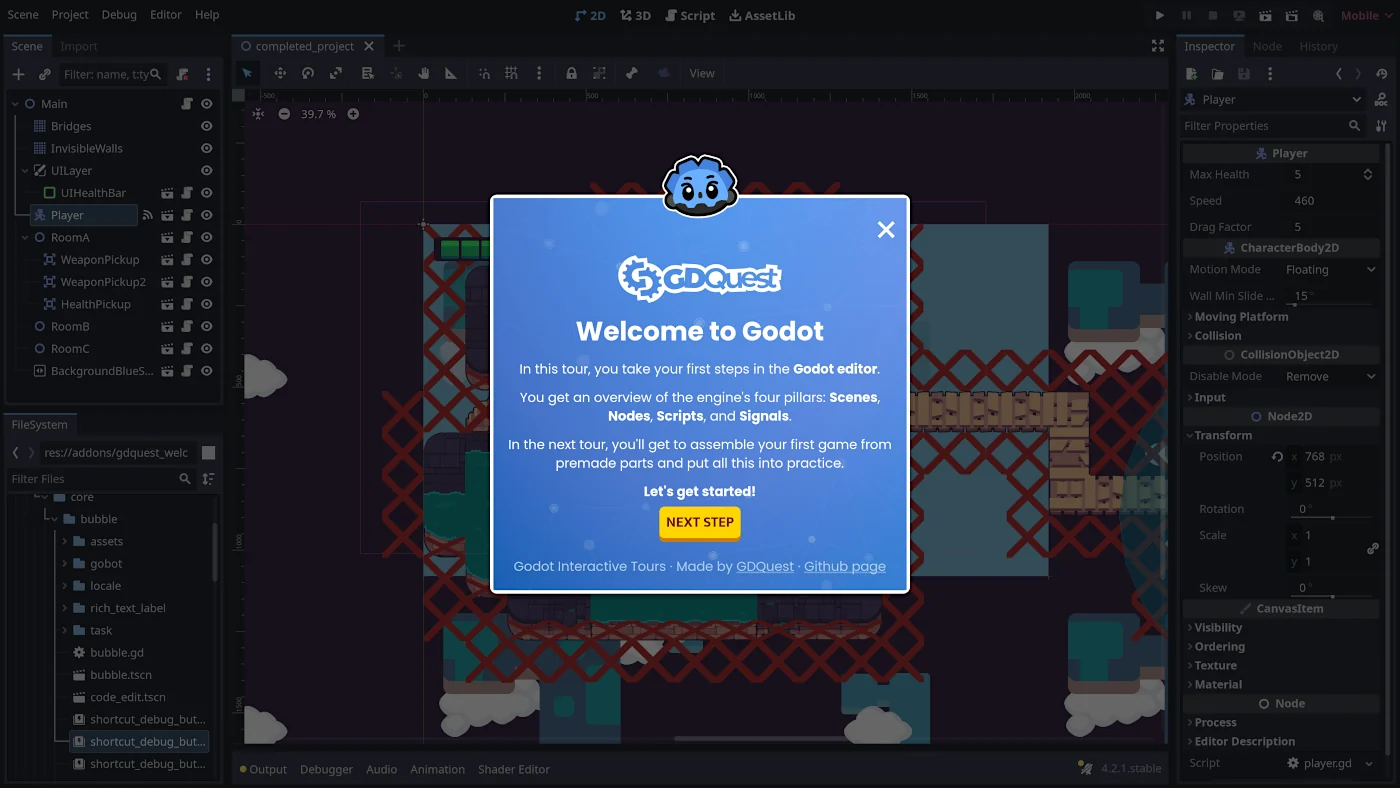The image size is (1400, 788).
Task: Open the Scene menu
Action: (x=23, y=15)
